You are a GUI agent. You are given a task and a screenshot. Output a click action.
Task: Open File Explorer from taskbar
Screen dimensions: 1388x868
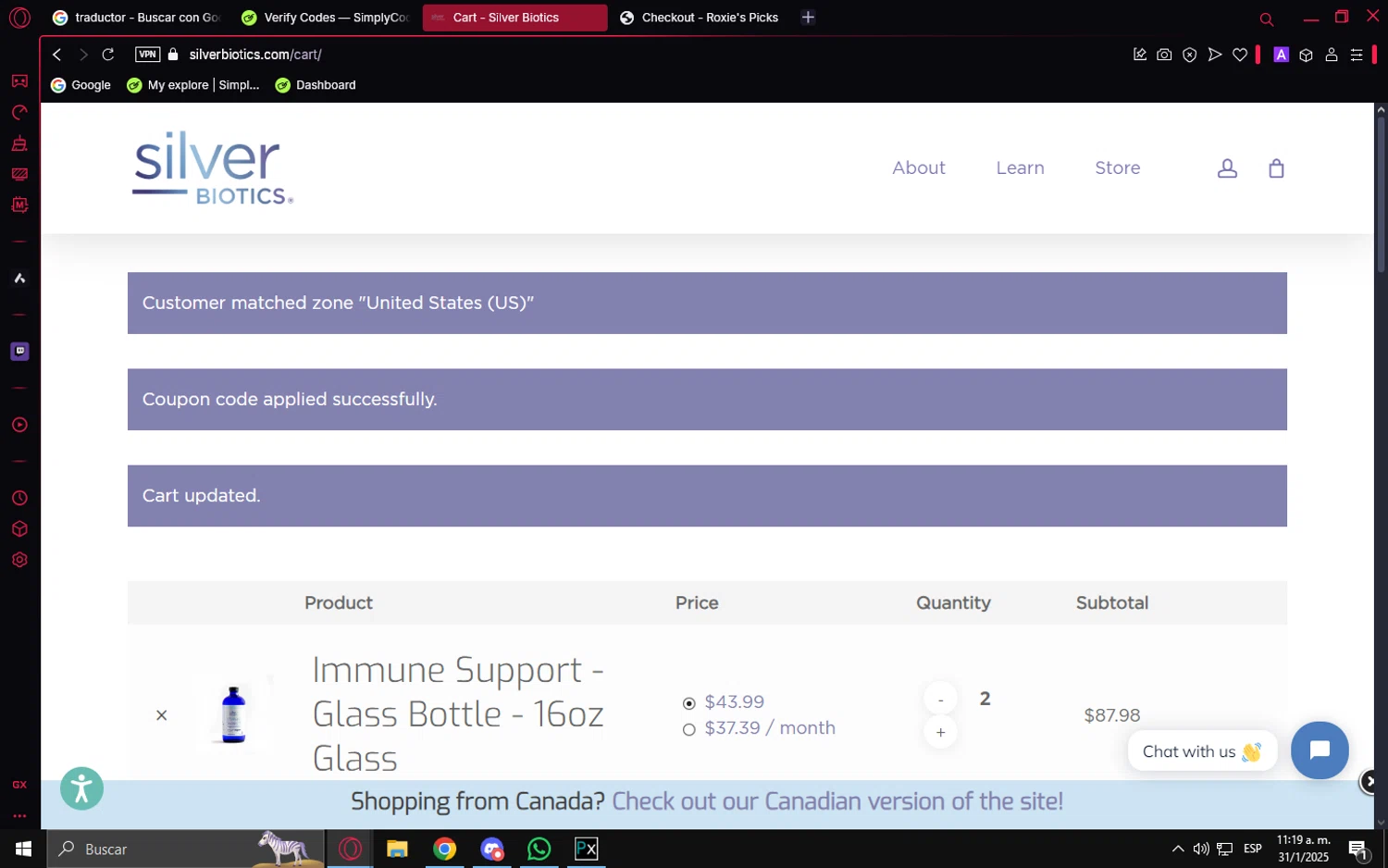(397, 849)
